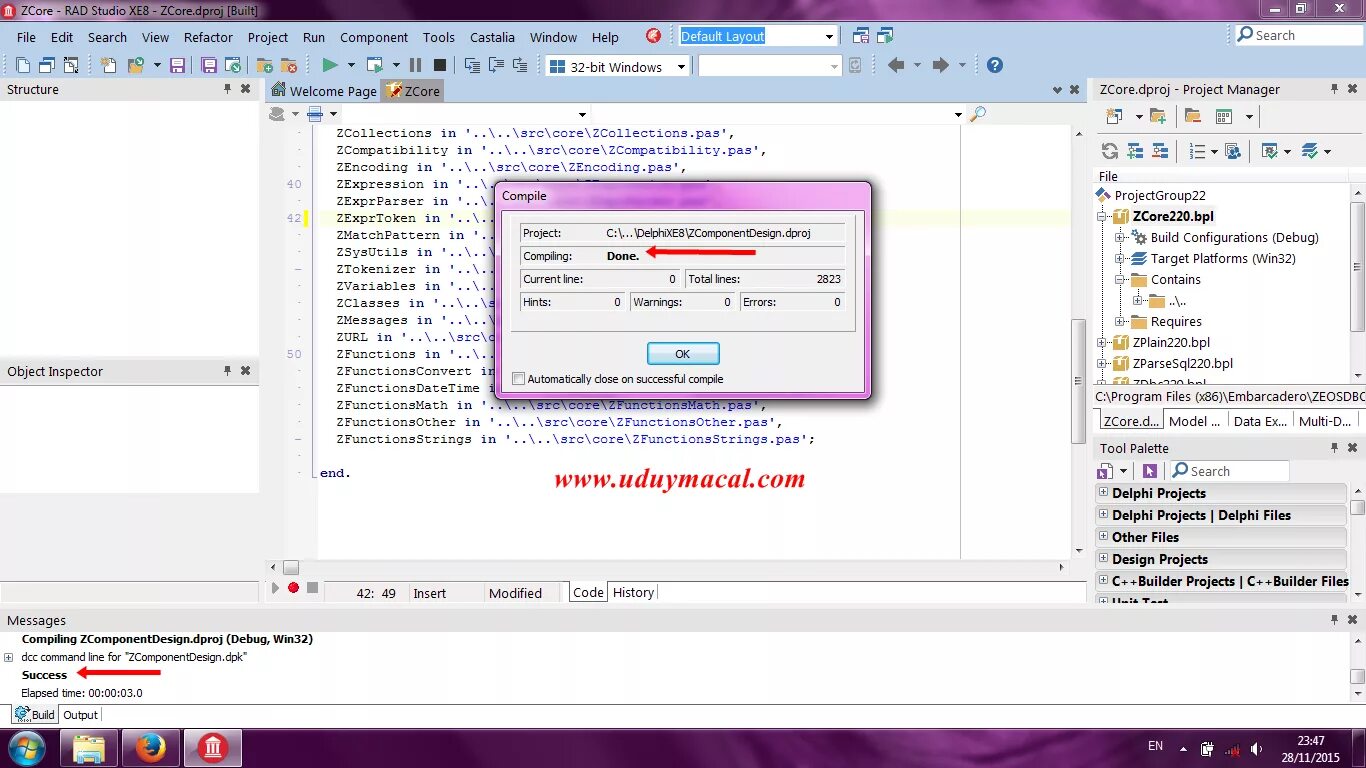Image resolution: width=1366 pixels, height=768 pixels.
Task: Click the Save Desktop layout icon
Action: click(x=861, y=36)
